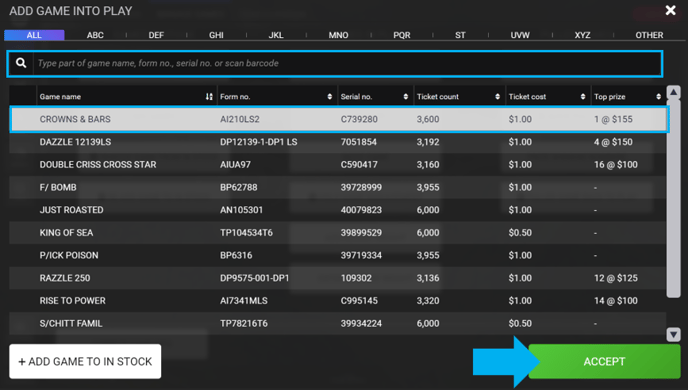
Task: Select the S/CHITT FAMIL game row
Action: click(338, 323)
